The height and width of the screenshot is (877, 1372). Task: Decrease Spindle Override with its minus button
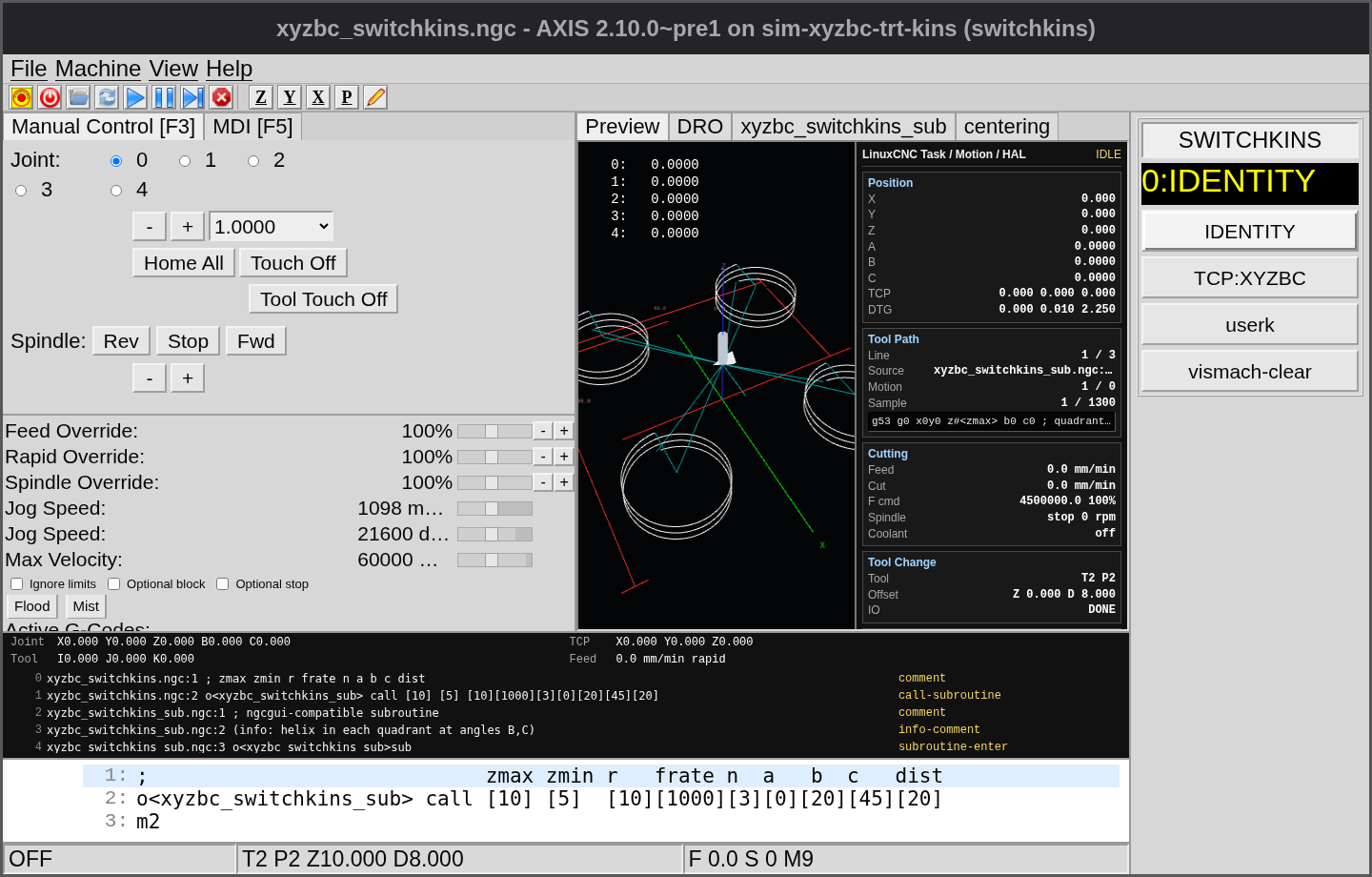(543, 482)
